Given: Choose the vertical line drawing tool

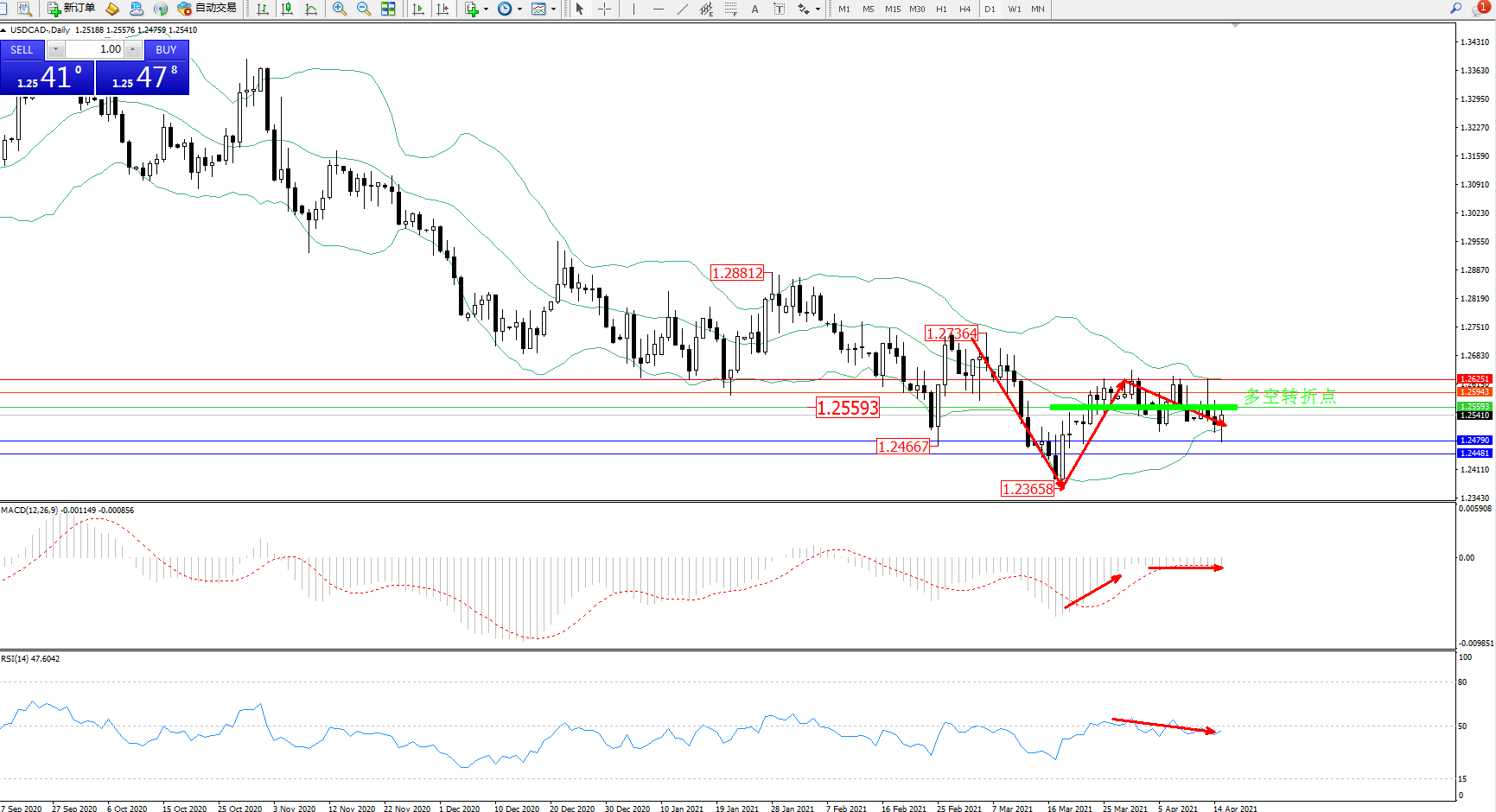Looking at the screenshot, I should [633, 9].
